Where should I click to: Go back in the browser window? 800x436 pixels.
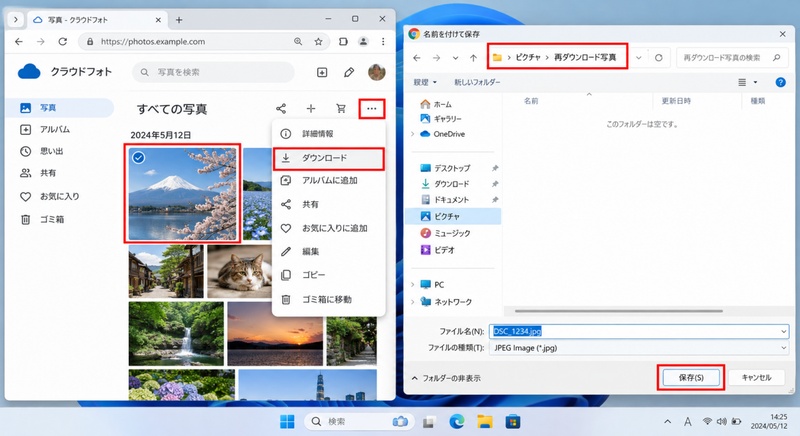point(19,41)
